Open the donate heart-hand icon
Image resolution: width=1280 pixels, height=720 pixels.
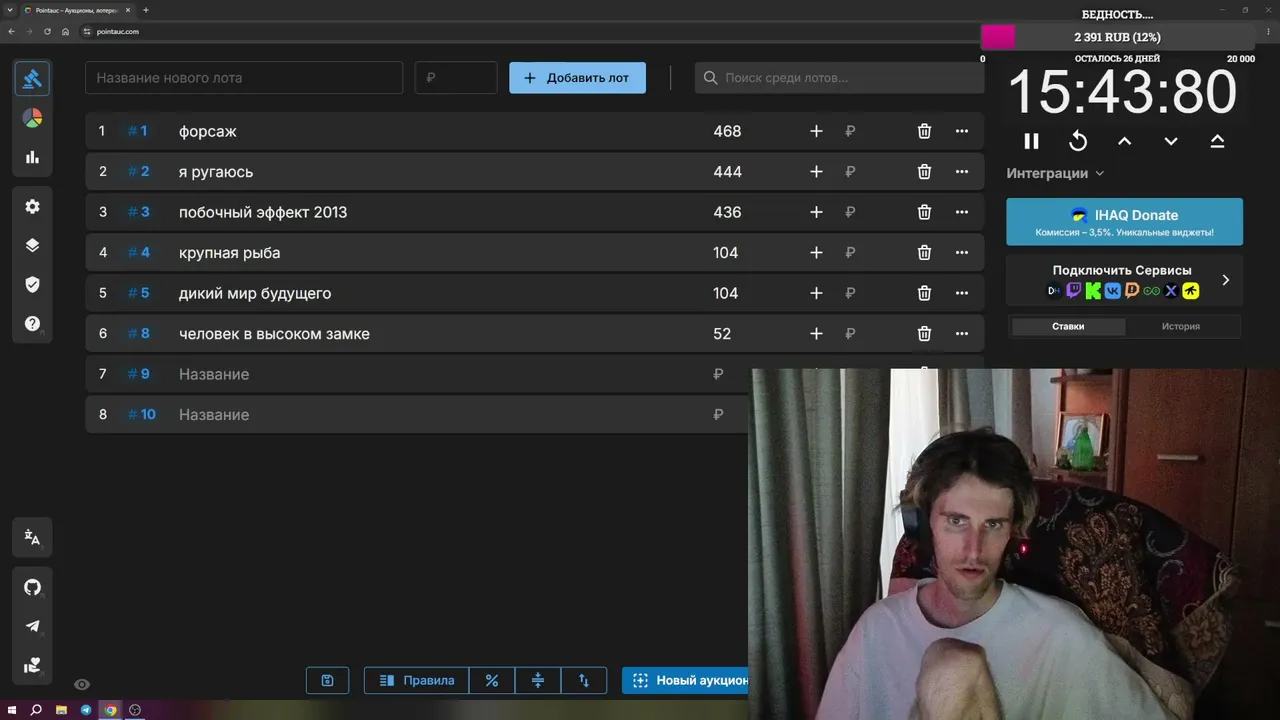(x=32, y=665)
